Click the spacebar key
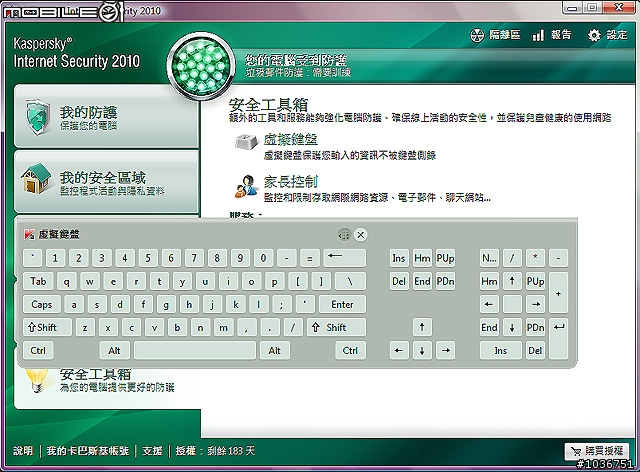 coord(195,350)
